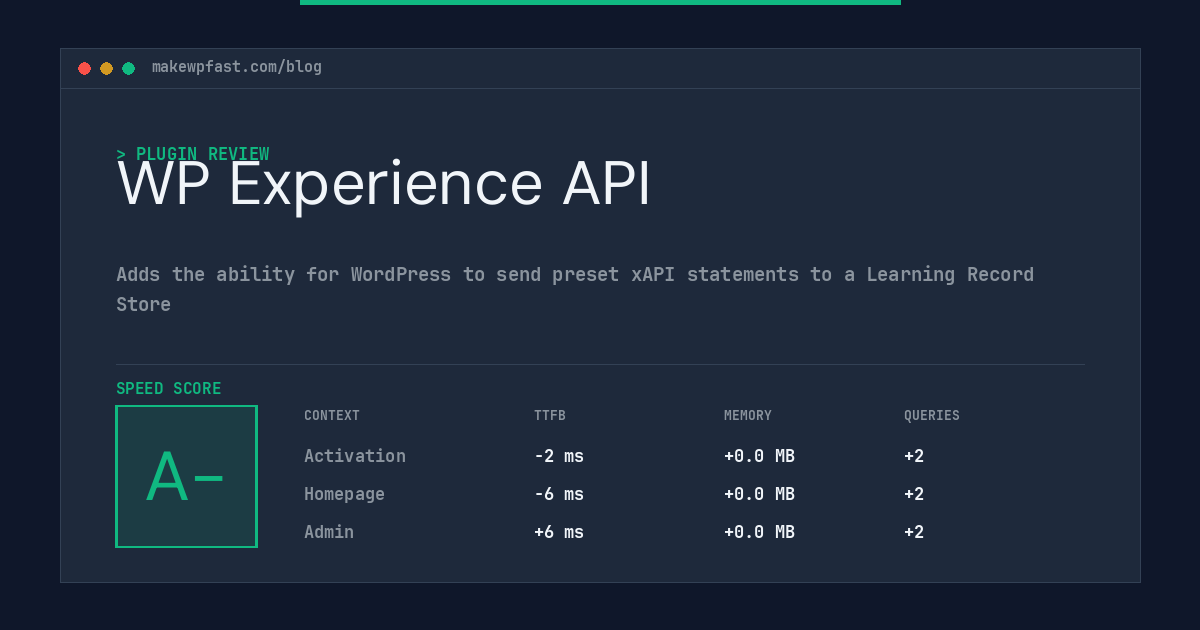1200x630 pixels.
Task: Click Homepage TTFB value -6 ms
Action: tap(559, 494)
